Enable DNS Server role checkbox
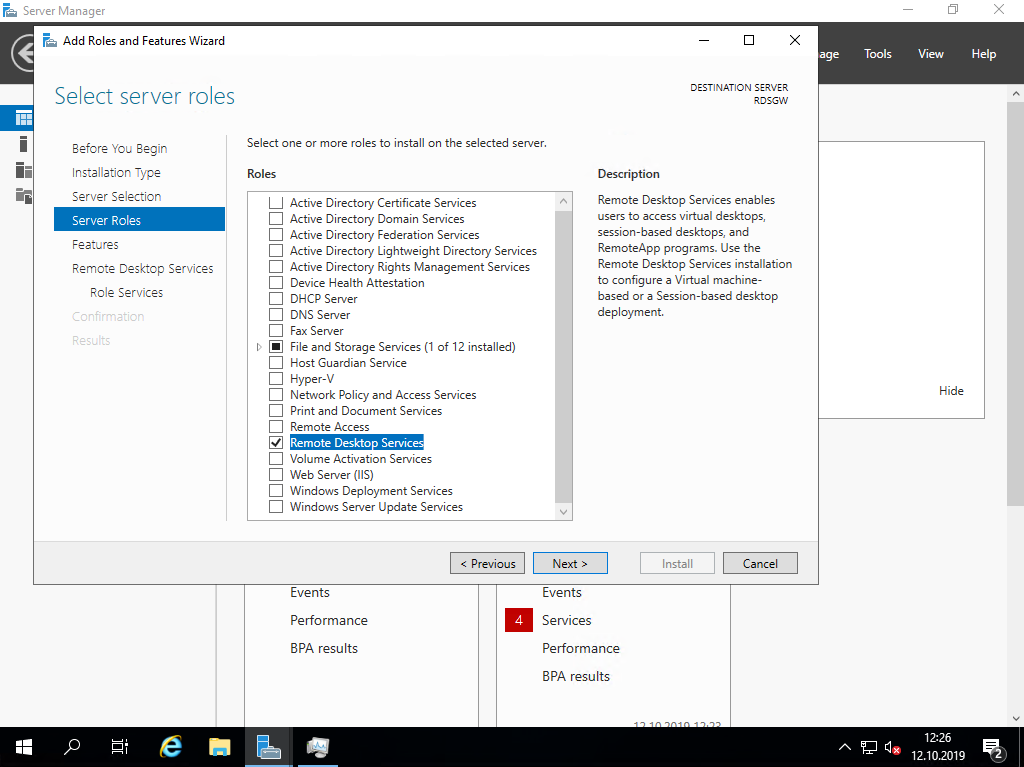The height and width of the screenshot is (767, 1024). point(276,315)
